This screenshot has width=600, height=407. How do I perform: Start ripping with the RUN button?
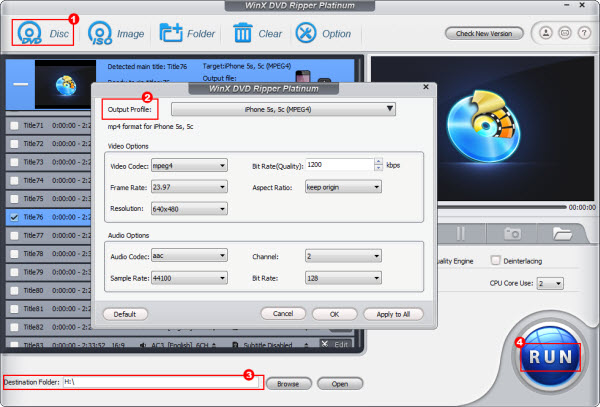pyautogui.click(x=551, y=357)
